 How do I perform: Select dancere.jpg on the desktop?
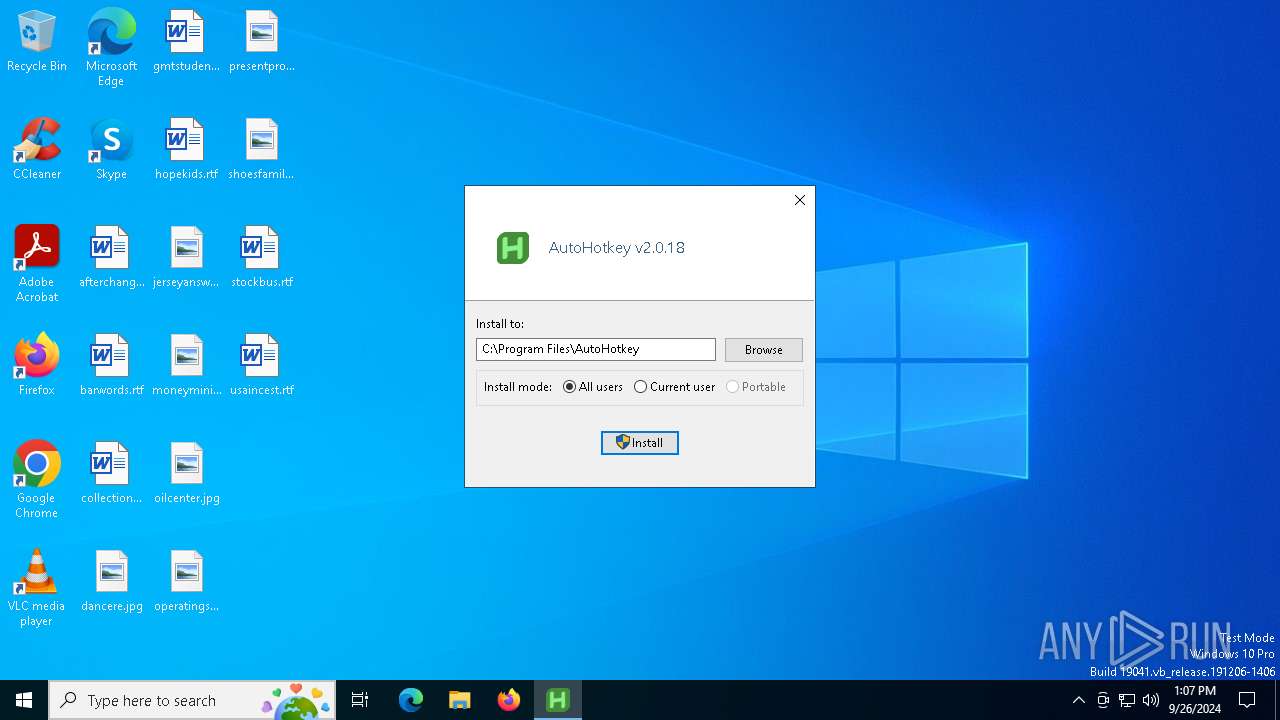tap(111, 582)
